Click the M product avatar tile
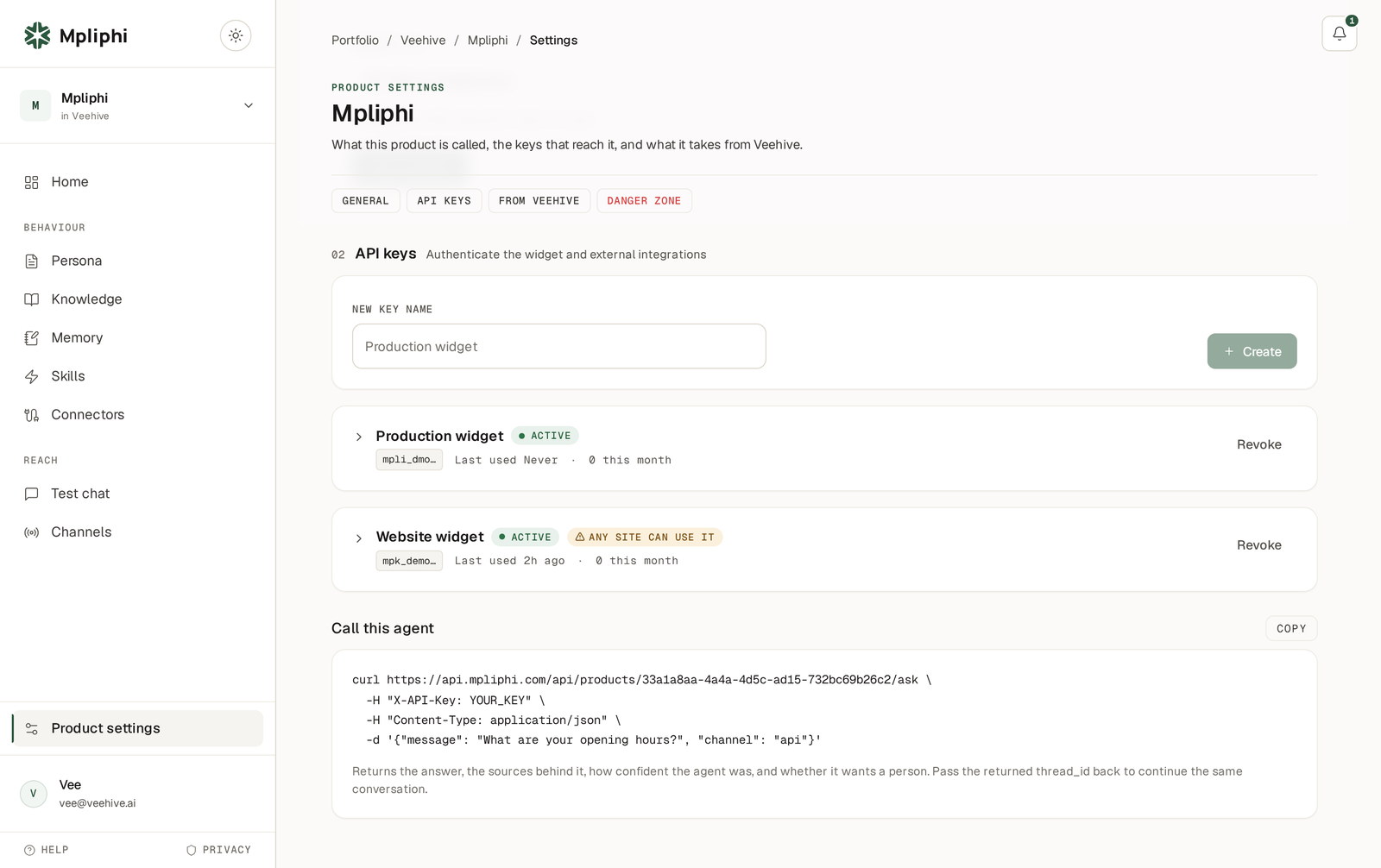The width and height of the screenshot is (1381, 868). pos(35,105)
